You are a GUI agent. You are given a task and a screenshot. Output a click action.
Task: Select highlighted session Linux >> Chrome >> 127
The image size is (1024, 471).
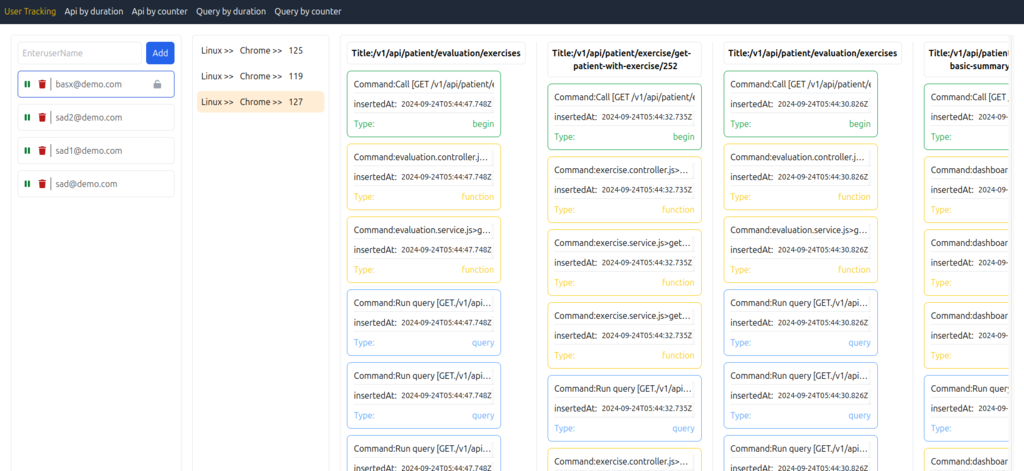pos(261,102)
